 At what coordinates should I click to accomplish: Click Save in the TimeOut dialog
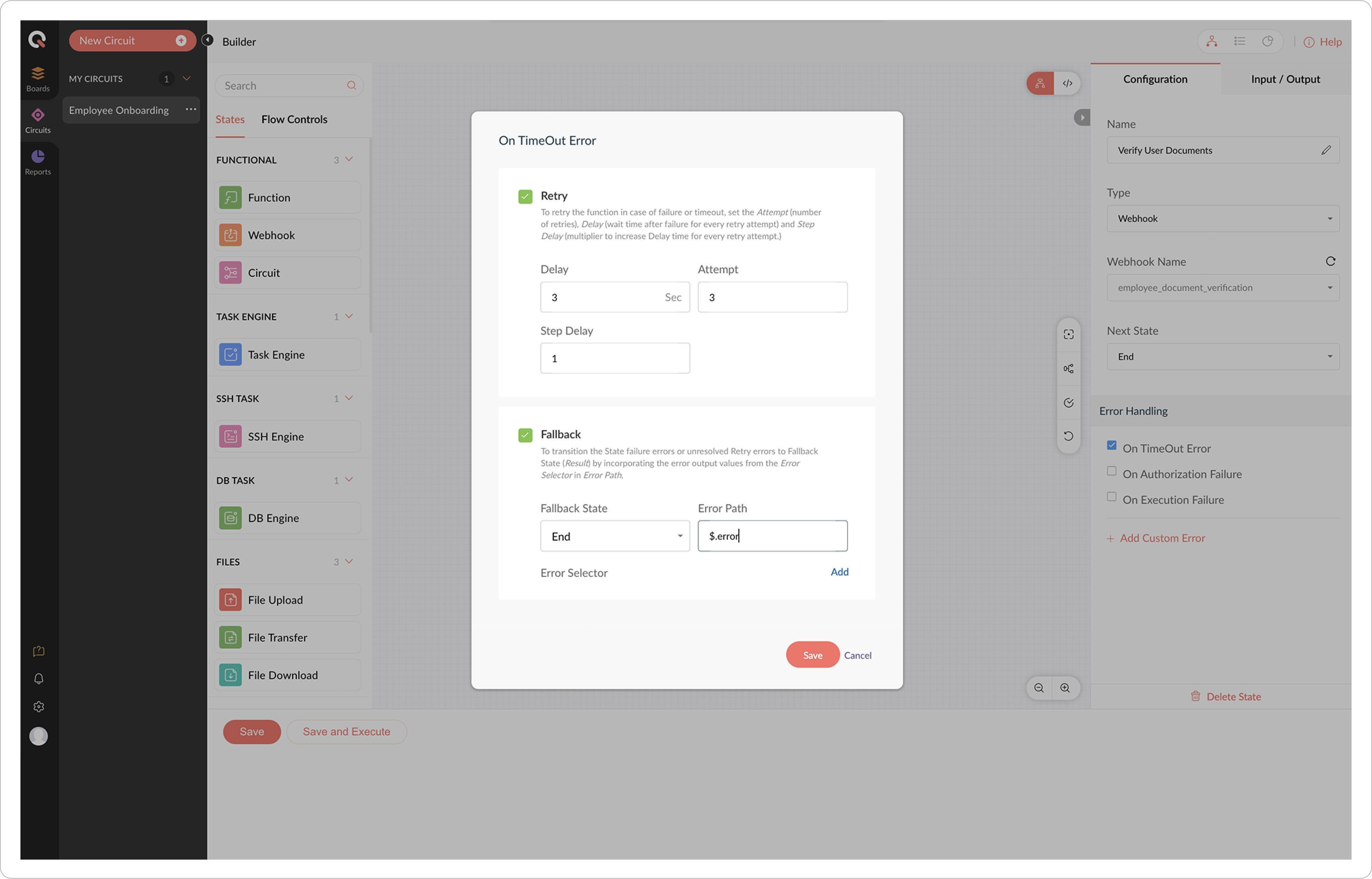pyautogui.click(x=812, y=655)
